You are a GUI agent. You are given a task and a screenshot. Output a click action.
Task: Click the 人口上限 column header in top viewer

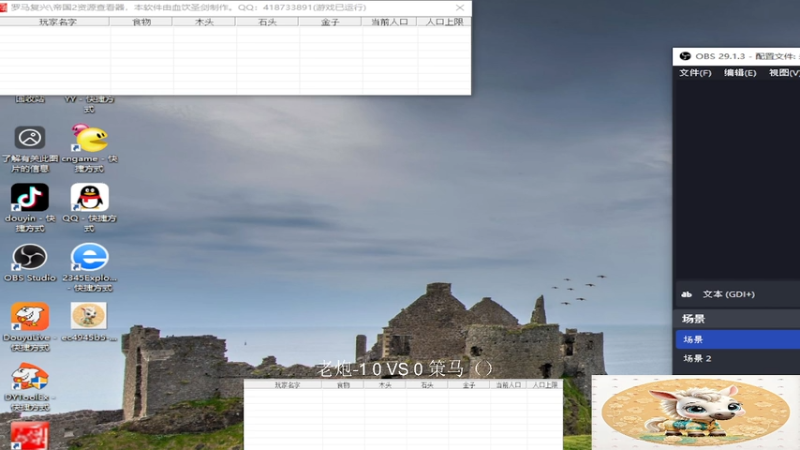[x=444, y=22]
